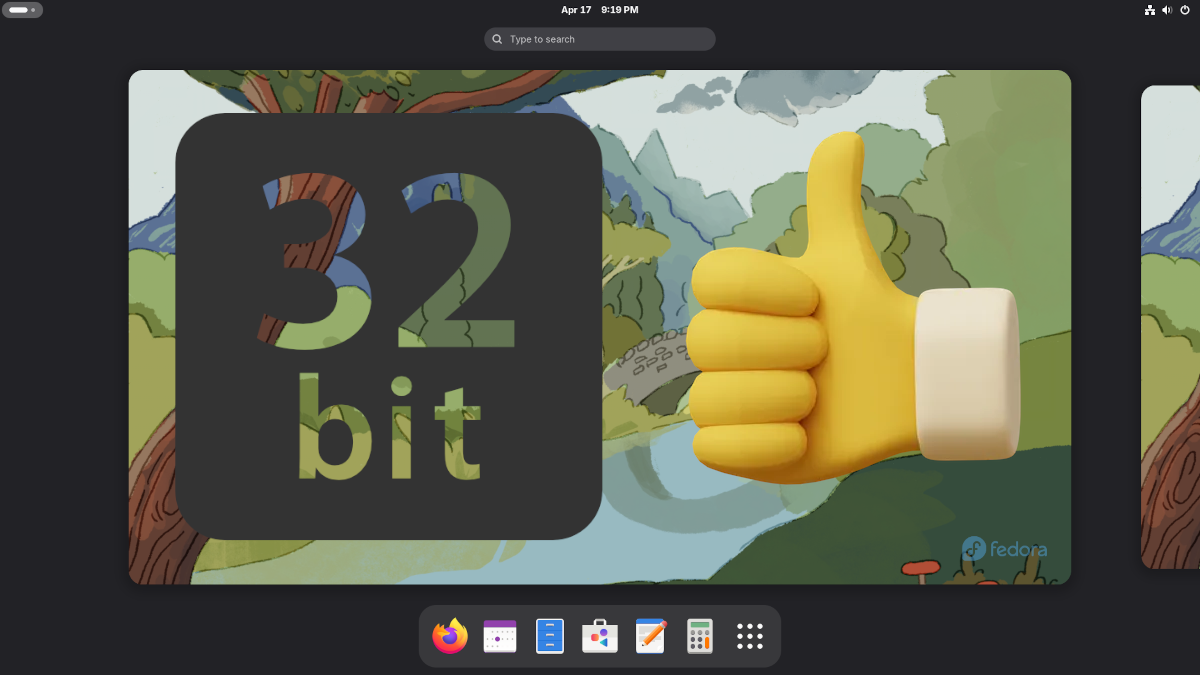Launch Firefox from the dash
This screenshot has height=675, width=1200.
click(x=450, y=636)
